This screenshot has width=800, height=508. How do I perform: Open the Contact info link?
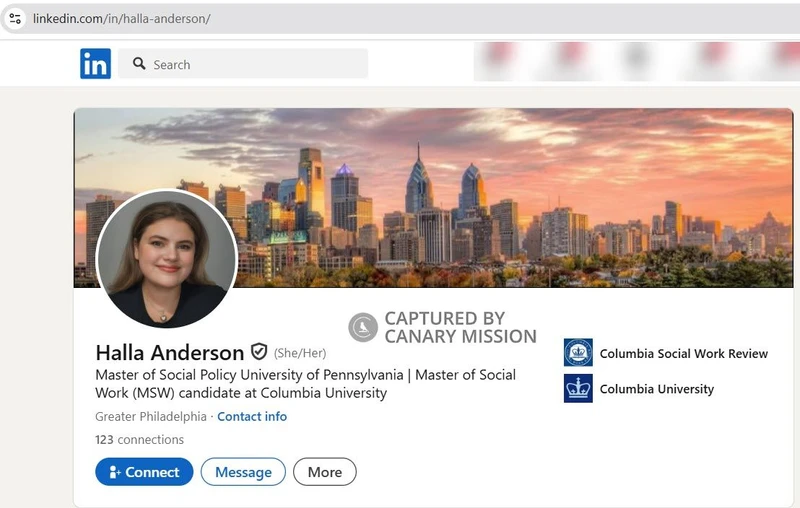pyautogui.click(x=252, y=417)
